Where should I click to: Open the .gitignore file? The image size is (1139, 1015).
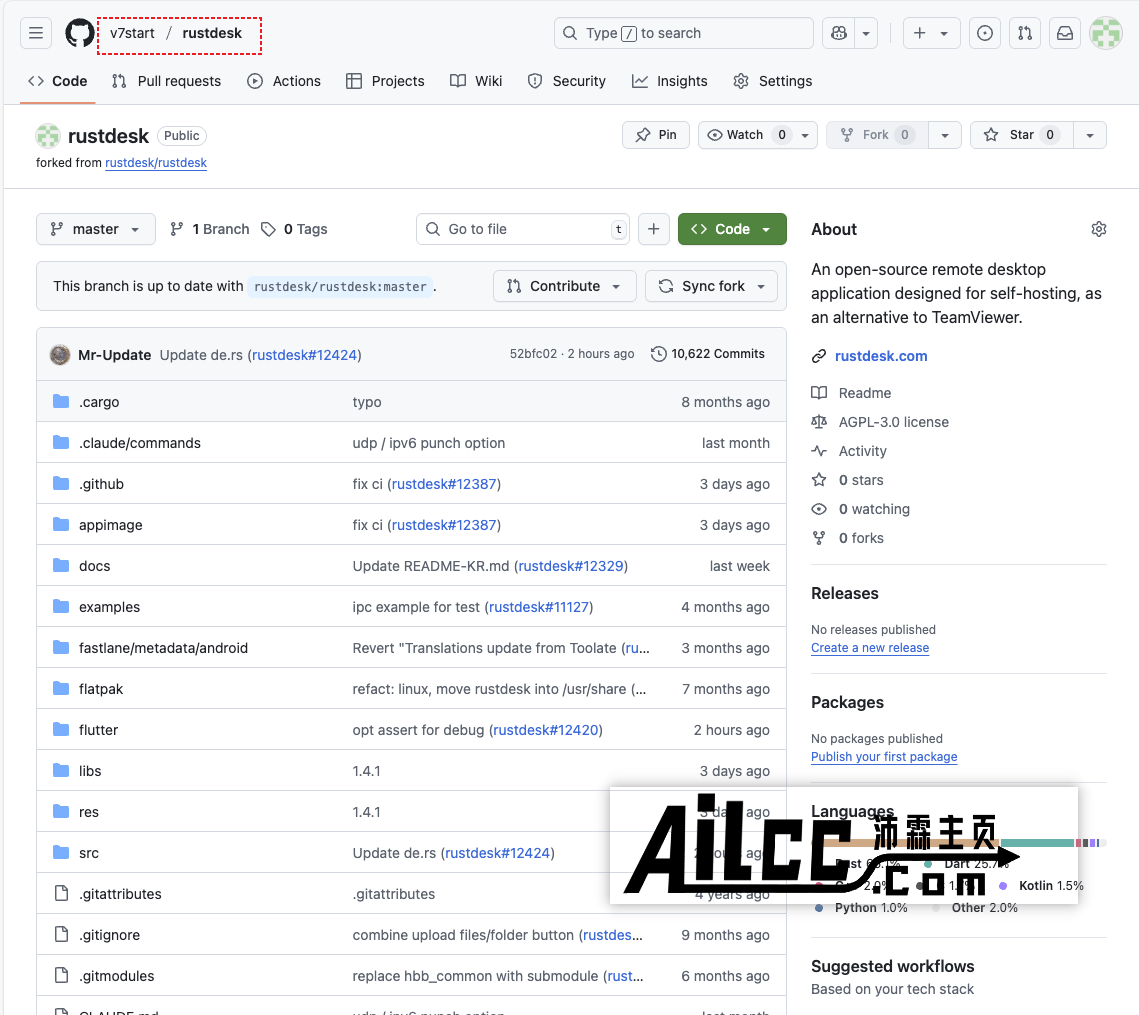click(109, 935)
